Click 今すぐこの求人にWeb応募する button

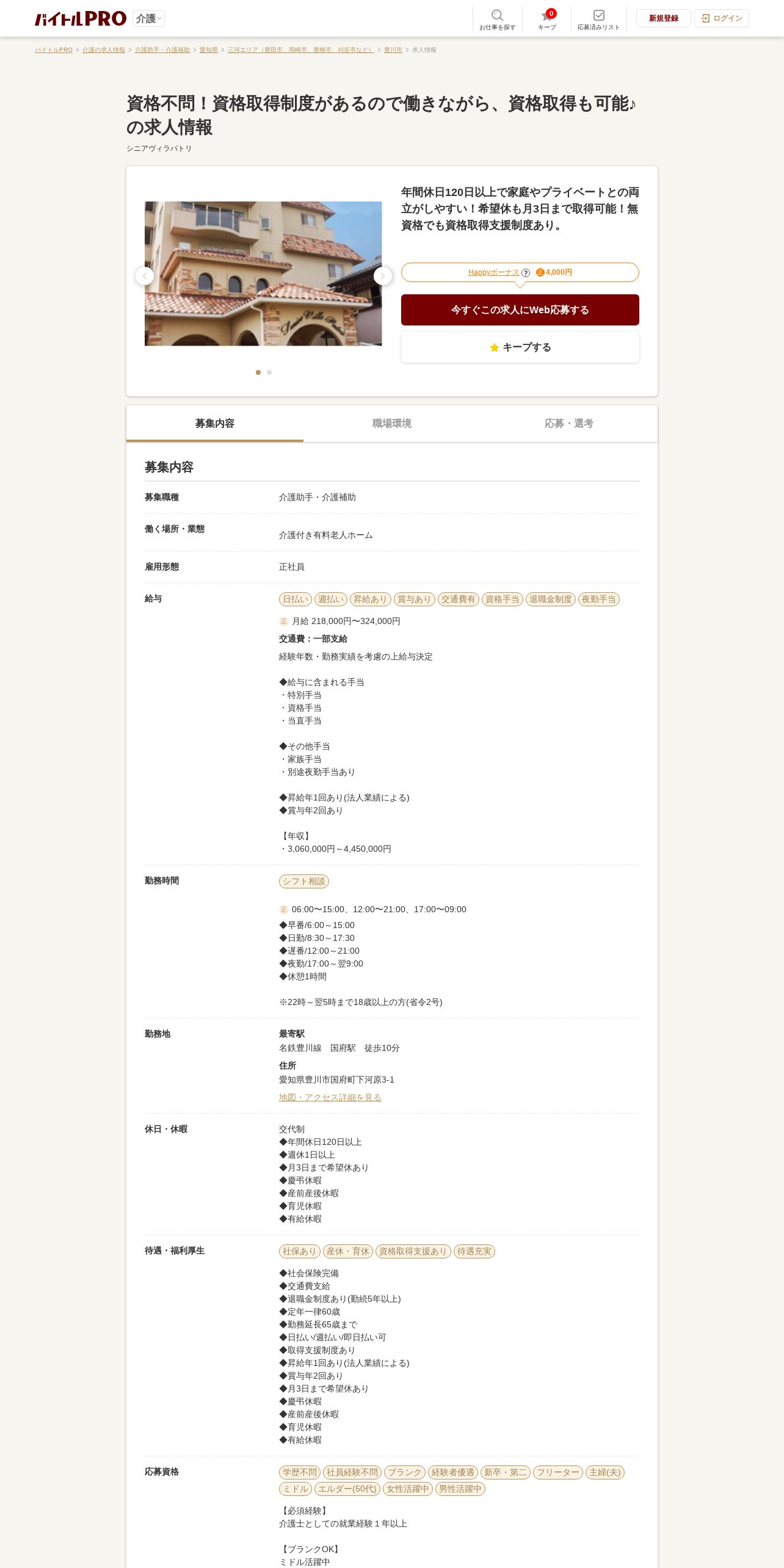[x=520, y=310]
